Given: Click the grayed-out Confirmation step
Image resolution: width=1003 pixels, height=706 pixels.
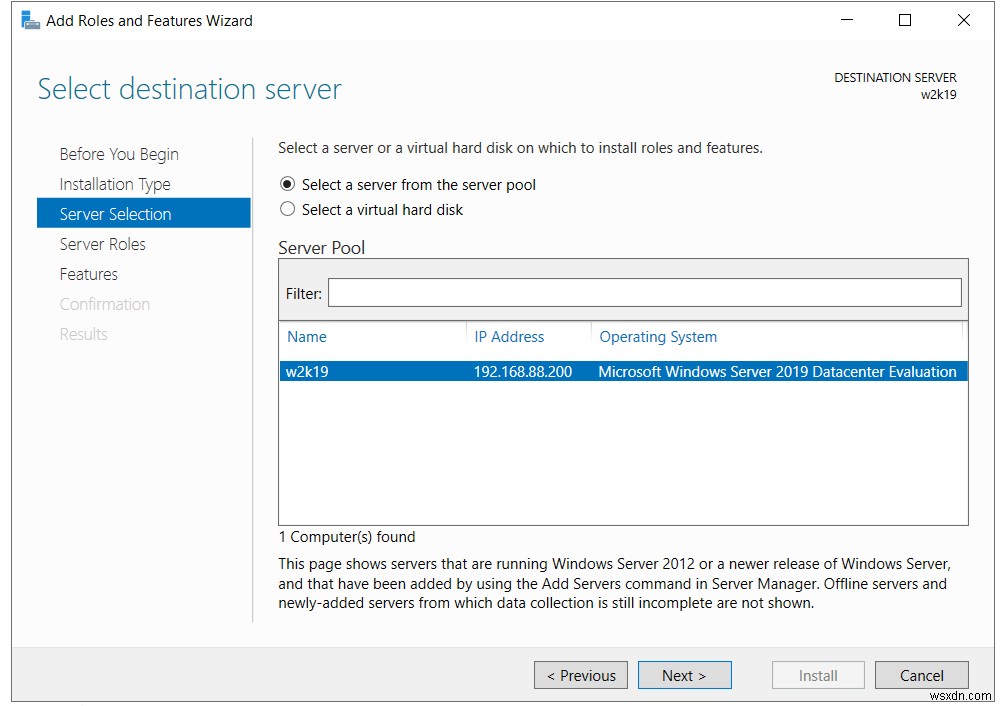Looking at the screenshot, I should 104,304.
